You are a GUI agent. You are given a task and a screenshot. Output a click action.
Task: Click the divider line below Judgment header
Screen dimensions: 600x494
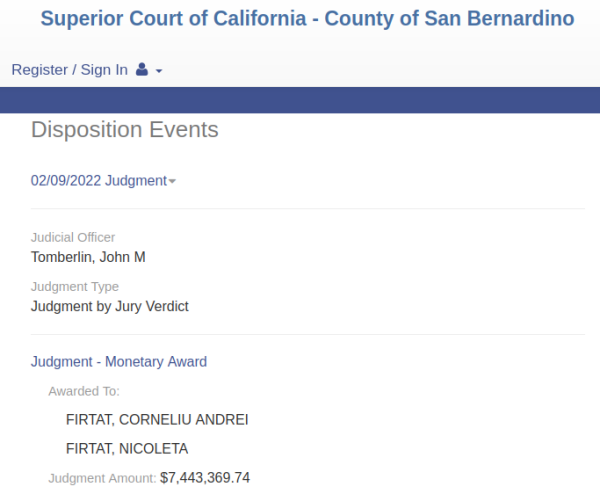(308, 209)
